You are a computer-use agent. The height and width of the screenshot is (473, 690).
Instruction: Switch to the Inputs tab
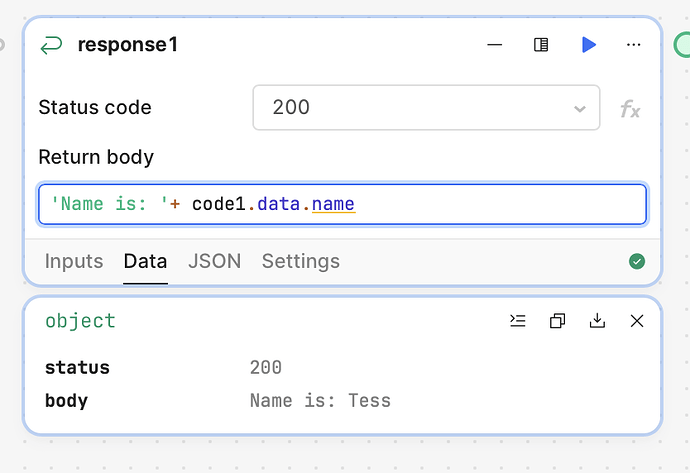coord(74,261)
